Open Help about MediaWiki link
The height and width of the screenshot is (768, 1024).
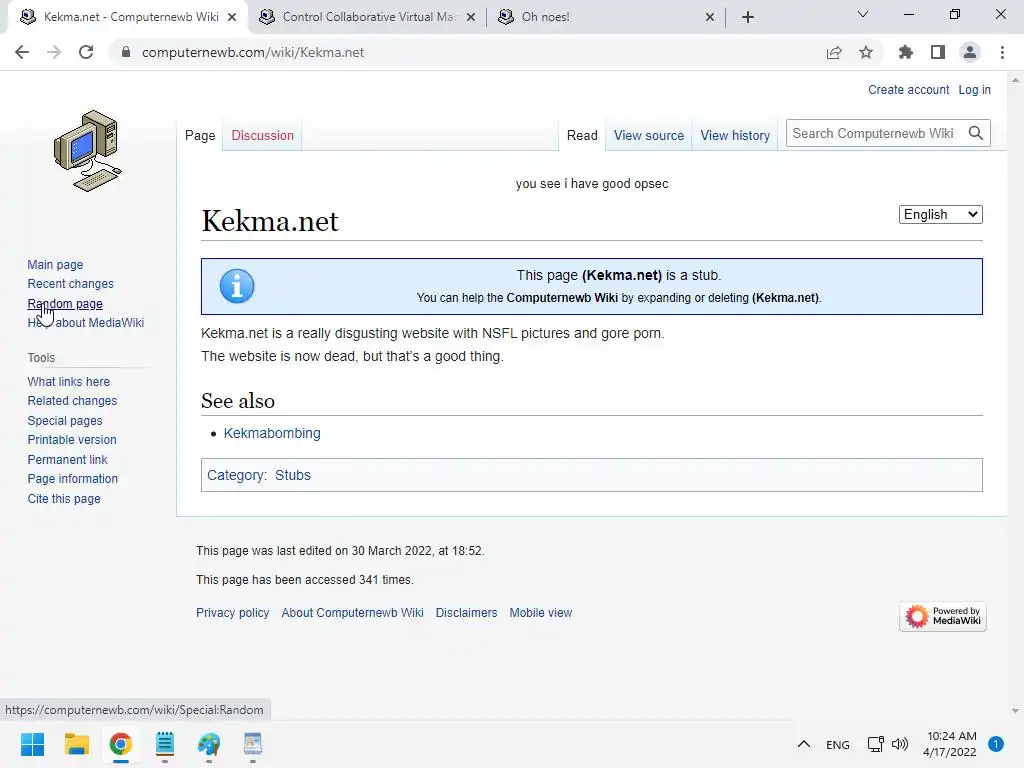[86, 323]
